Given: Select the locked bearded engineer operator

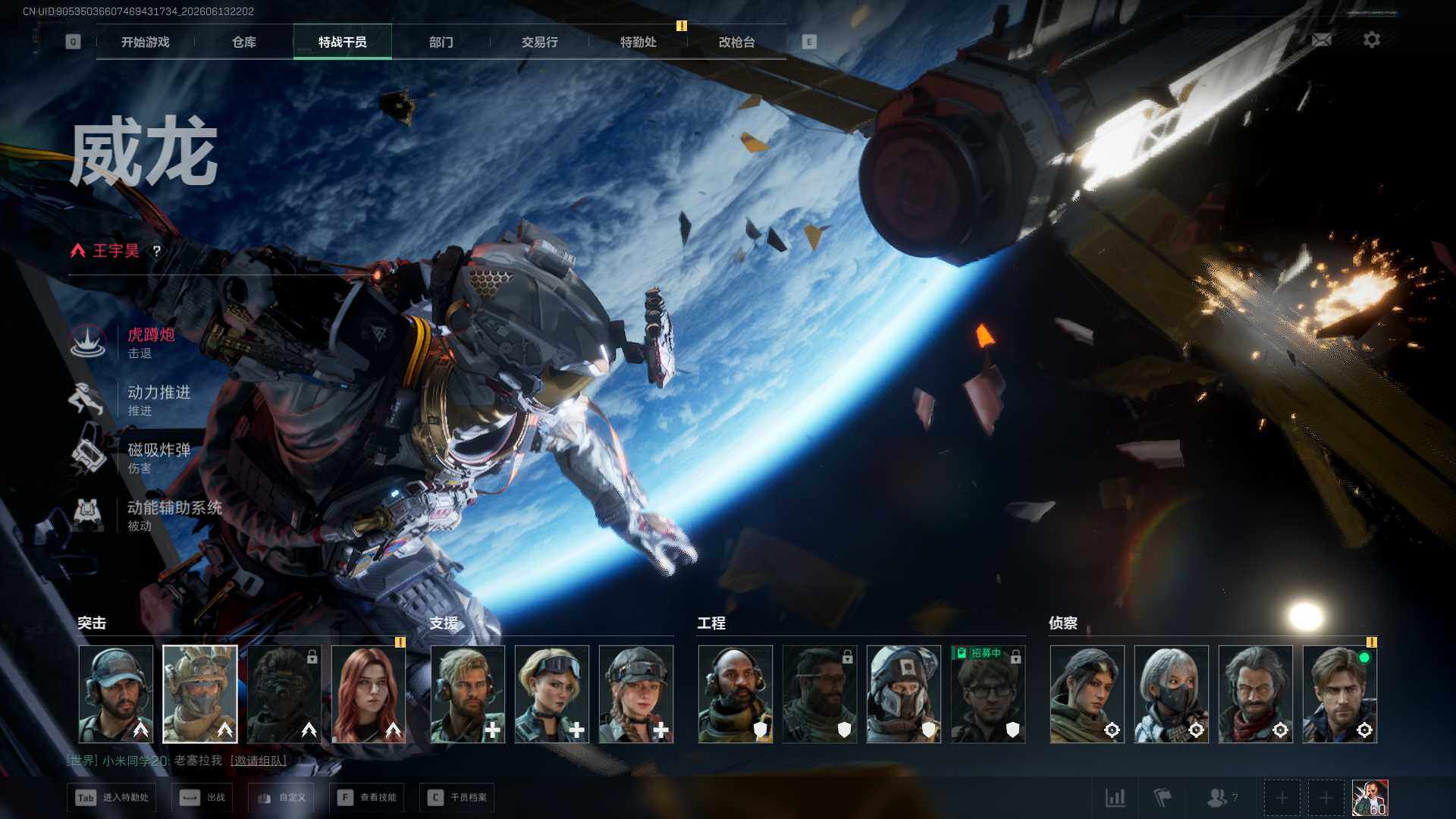Looking at the screenshot, I should 820,694.
